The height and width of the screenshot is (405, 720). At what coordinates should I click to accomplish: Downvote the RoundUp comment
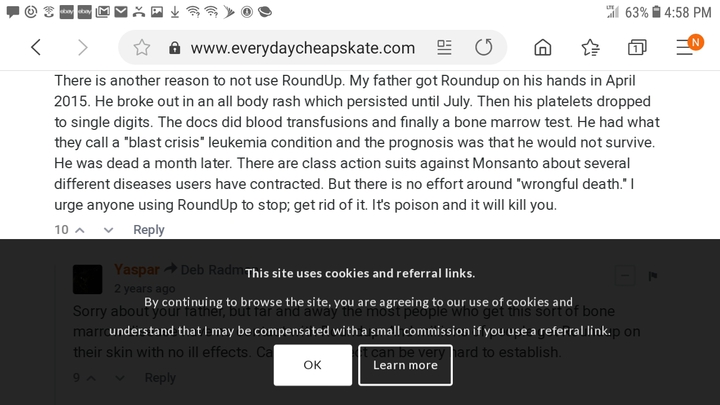click(x=108, y=230)
